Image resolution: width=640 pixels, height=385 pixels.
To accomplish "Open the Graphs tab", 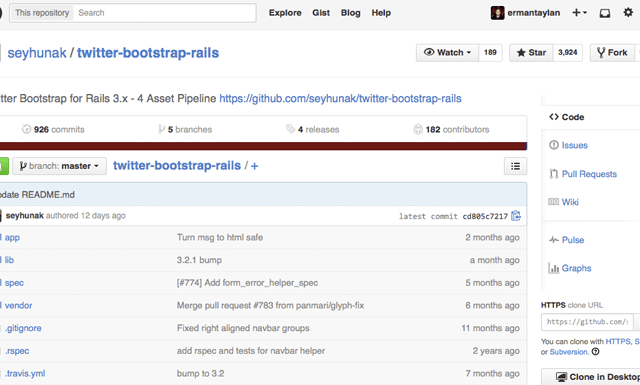I will [x=570, y=268].
